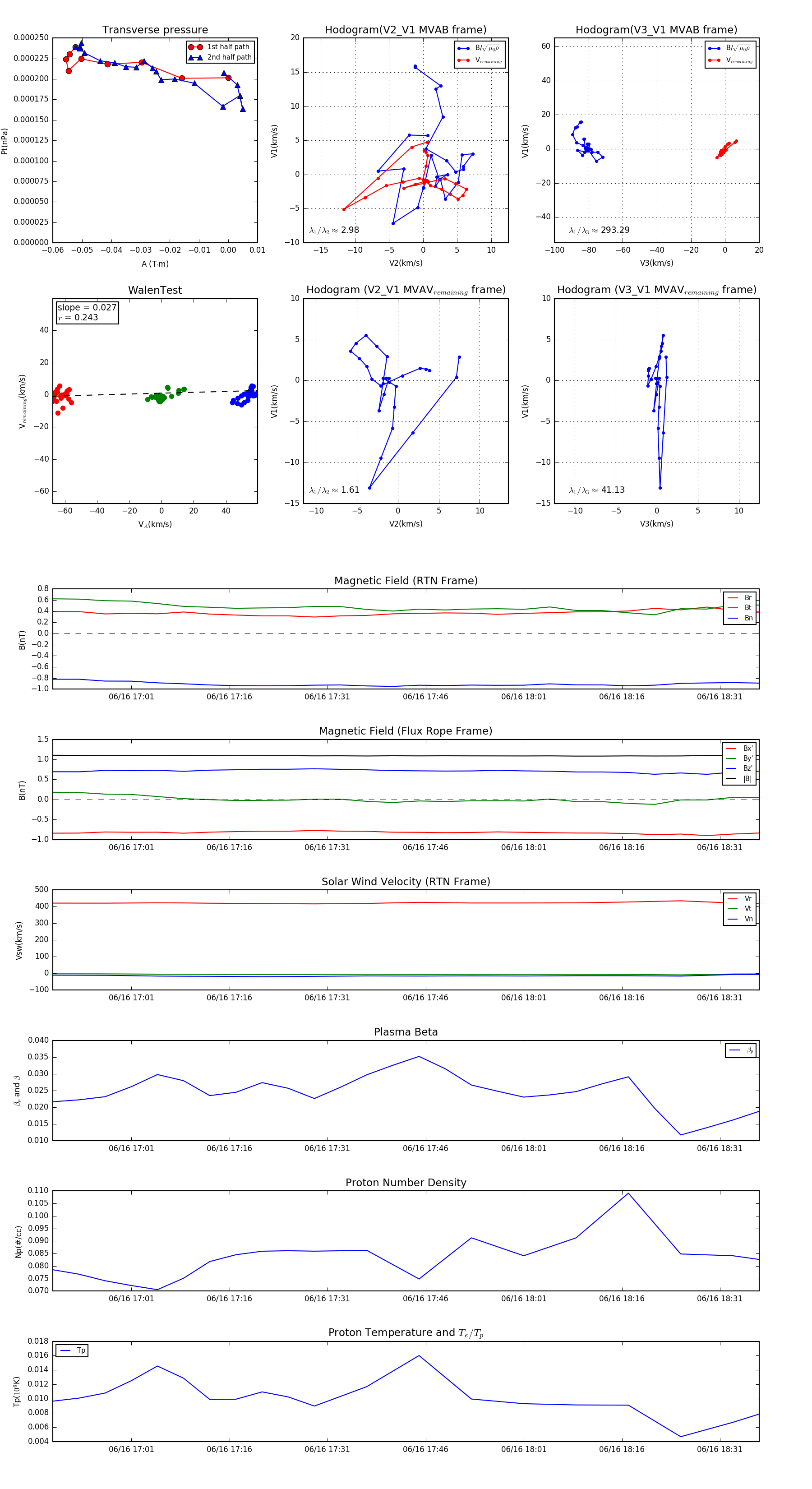
Task: Click the "0.110" tick on Proton Number Density axis
Action: tap(38, 1190)
